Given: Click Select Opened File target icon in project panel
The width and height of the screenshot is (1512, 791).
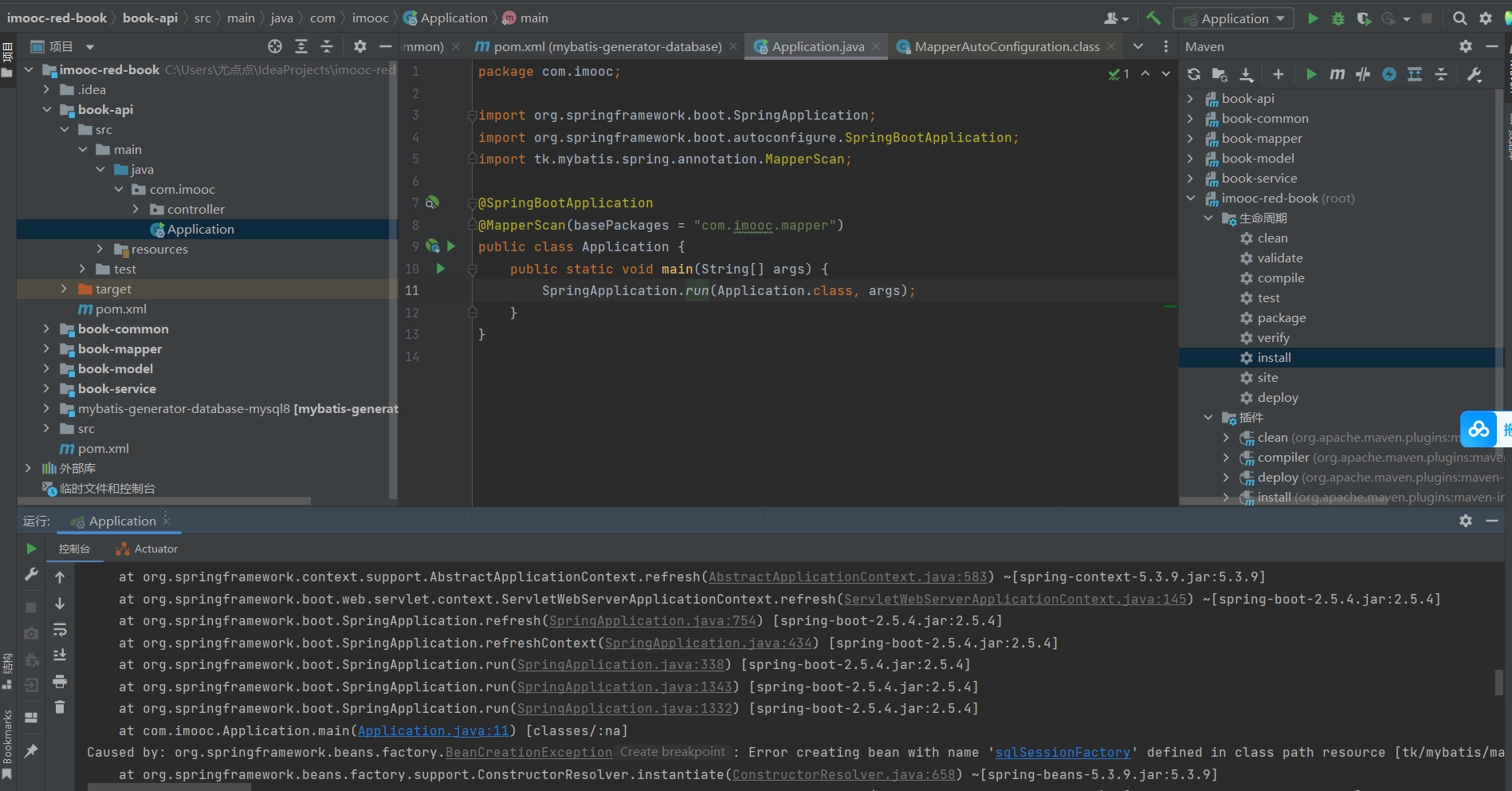Looking at the screenshot, I should [275, 46].
